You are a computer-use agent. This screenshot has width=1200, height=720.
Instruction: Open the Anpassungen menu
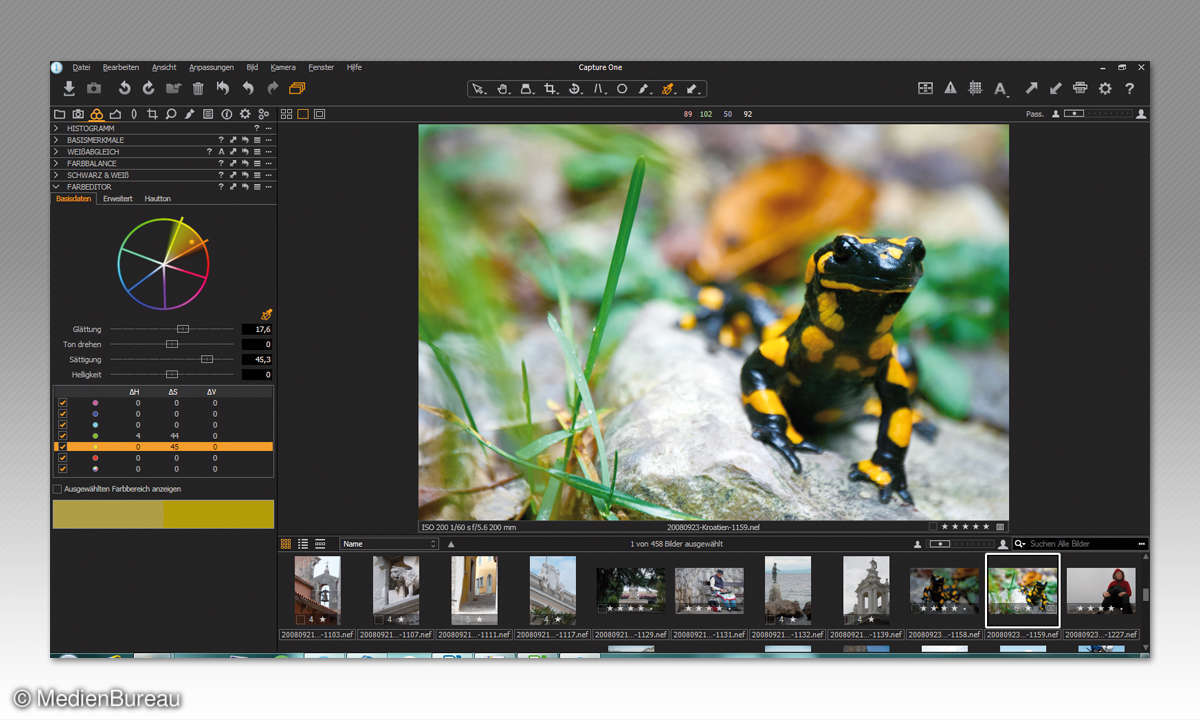pos(211,67)
